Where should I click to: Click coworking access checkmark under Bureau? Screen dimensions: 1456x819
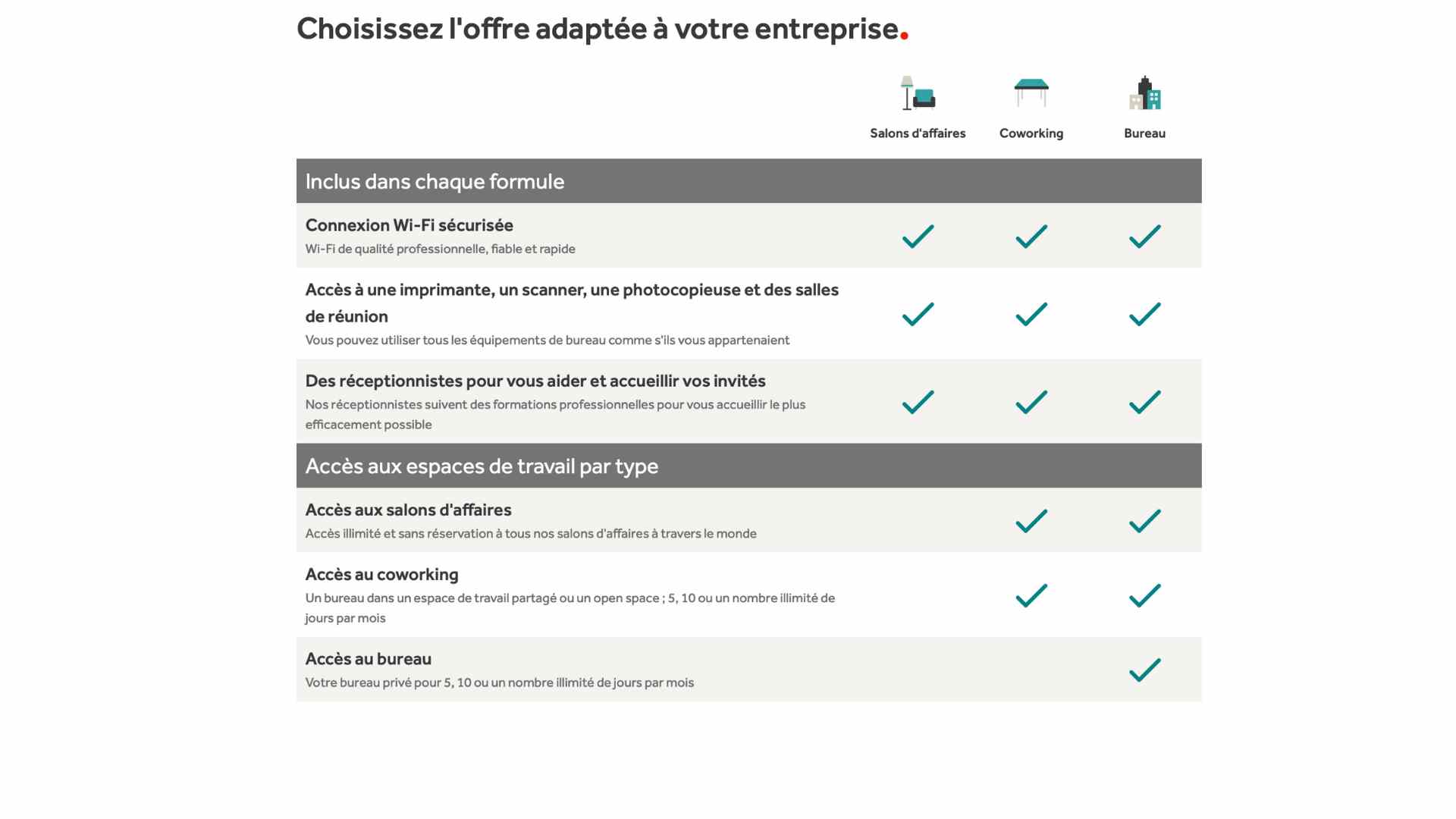coord(1145,595)
